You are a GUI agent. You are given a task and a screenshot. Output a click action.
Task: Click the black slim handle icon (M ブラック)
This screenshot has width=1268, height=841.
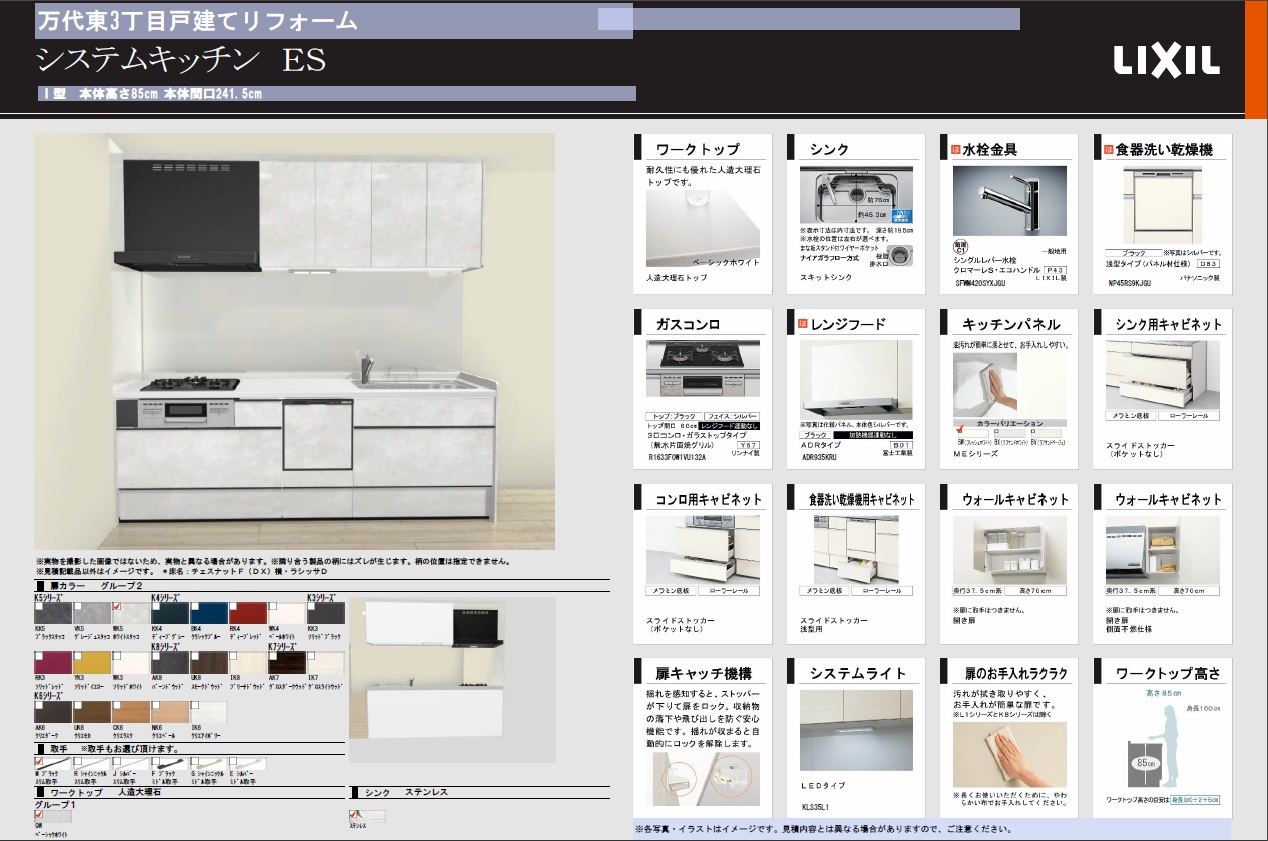pos(51,764)
